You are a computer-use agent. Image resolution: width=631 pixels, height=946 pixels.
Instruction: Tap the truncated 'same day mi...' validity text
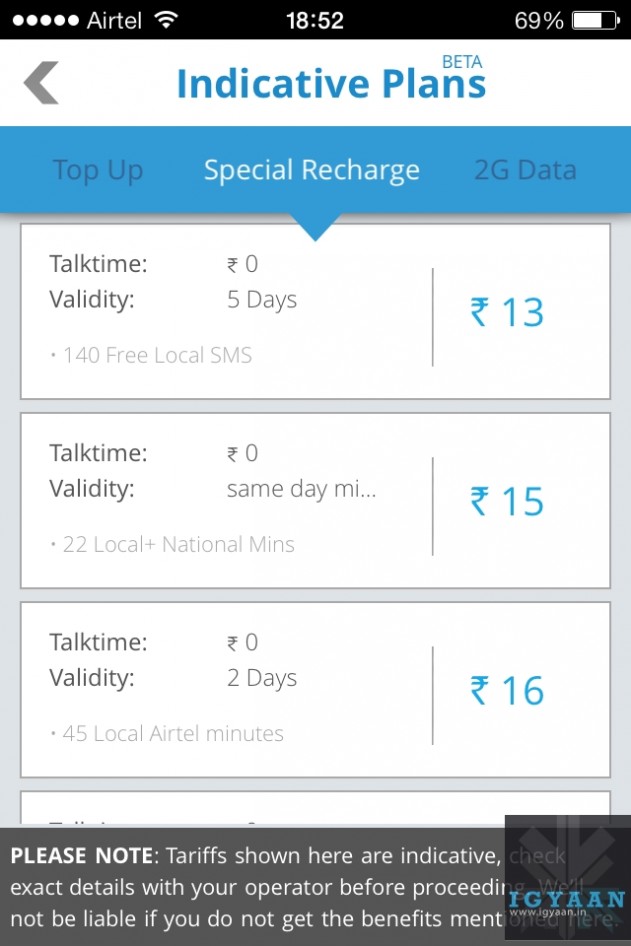(x=301, y=489)
